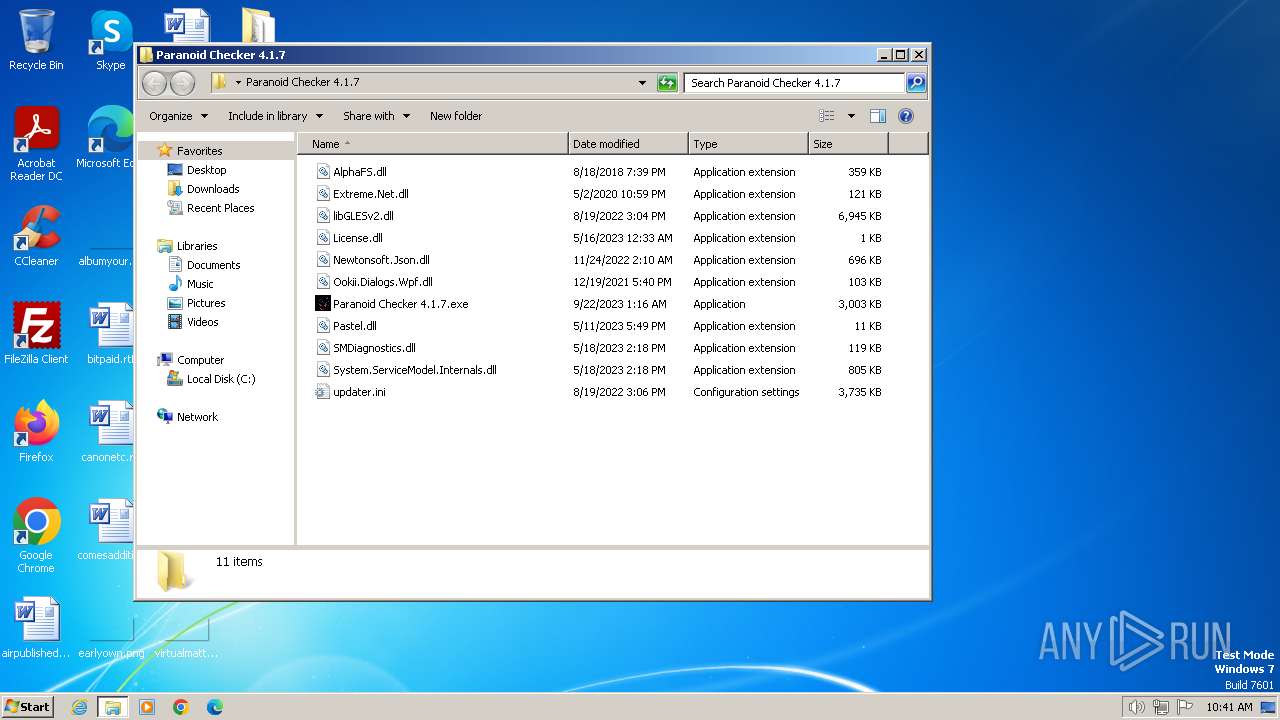Open the Share with dropdown
The width and height of the screenshot is (1280, 720).
click(376, 116)
